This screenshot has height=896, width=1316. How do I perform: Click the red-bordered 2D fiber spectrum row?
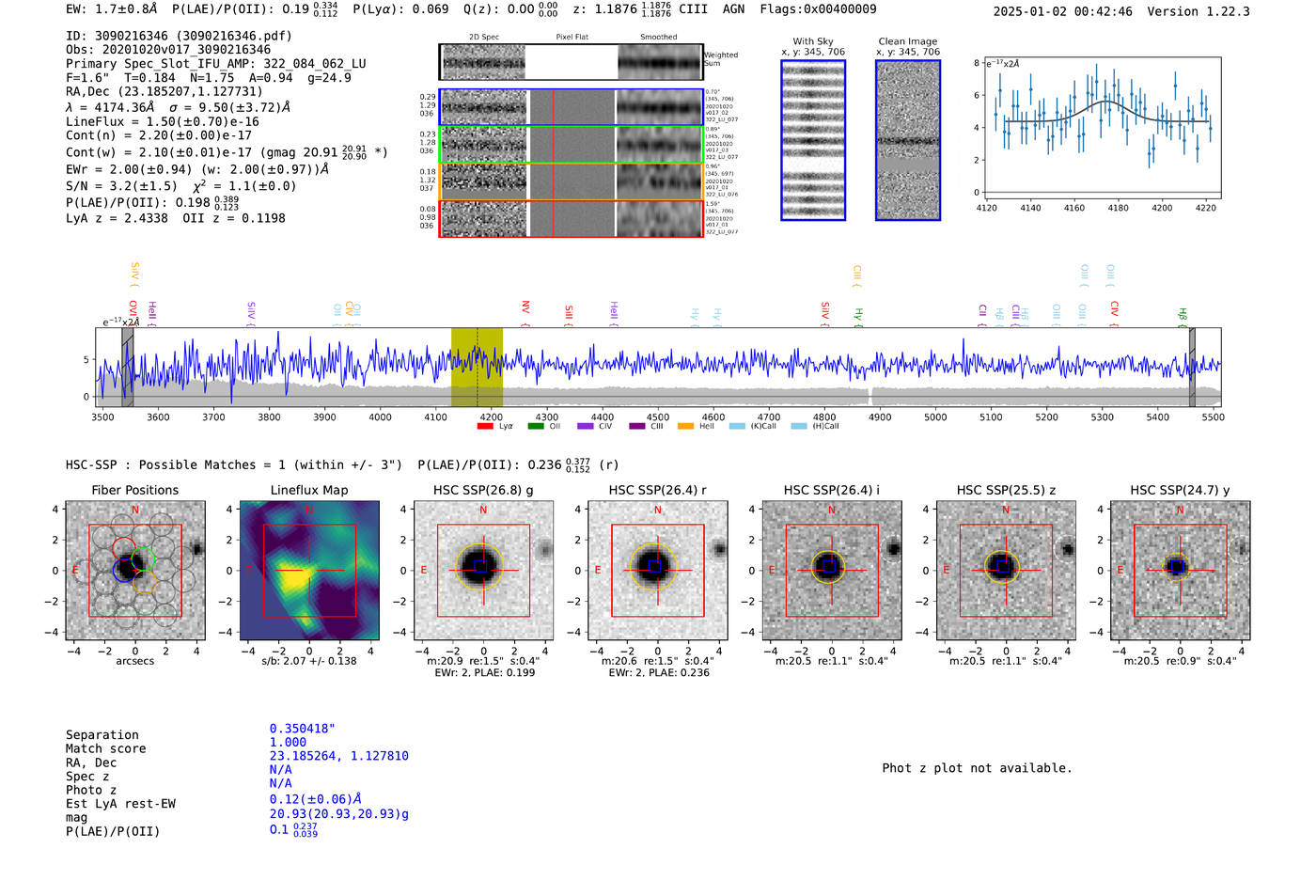pyautogui.click(x=572, y=218)
